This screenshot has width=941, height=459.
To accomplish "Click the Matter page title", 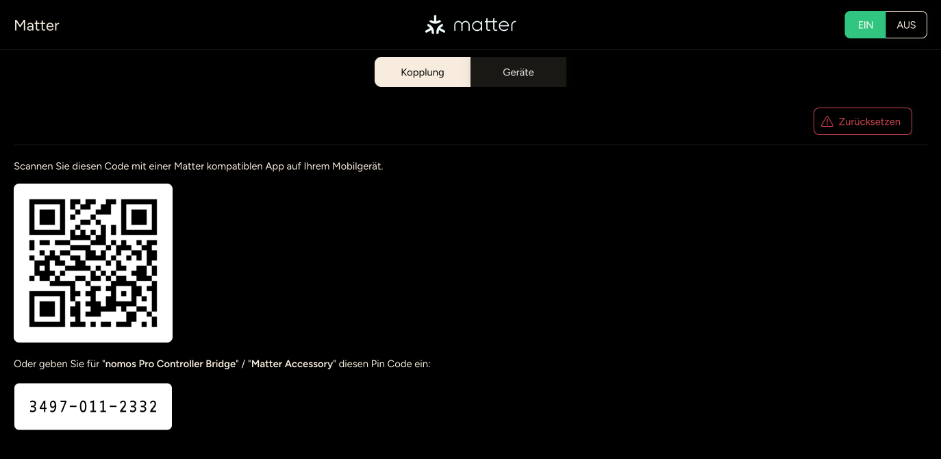I will [37, 25].
